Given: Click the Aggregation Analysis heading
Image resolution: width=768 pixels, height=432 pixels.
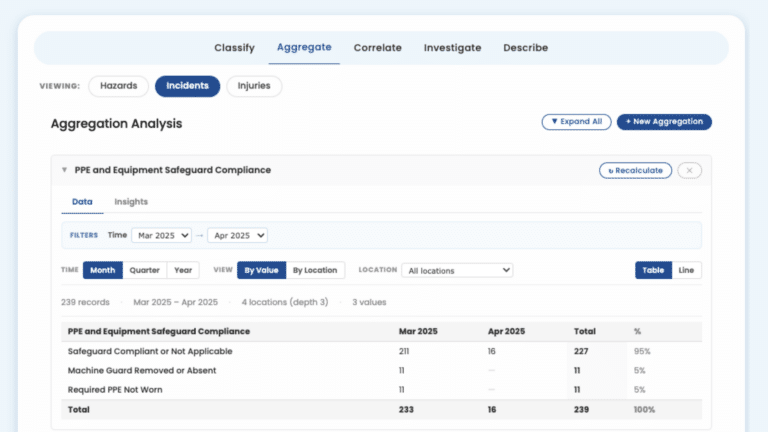Looking at the screenshot, I should point(117,123).
